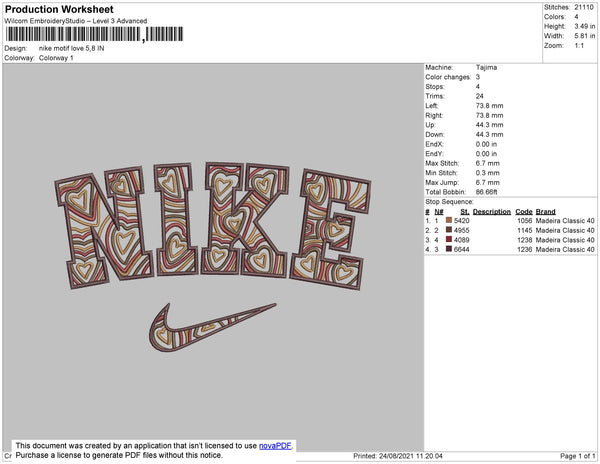Click the Width value '5.81 in'
The height and width of the screenshot is (464, 600).
(585, 36)
